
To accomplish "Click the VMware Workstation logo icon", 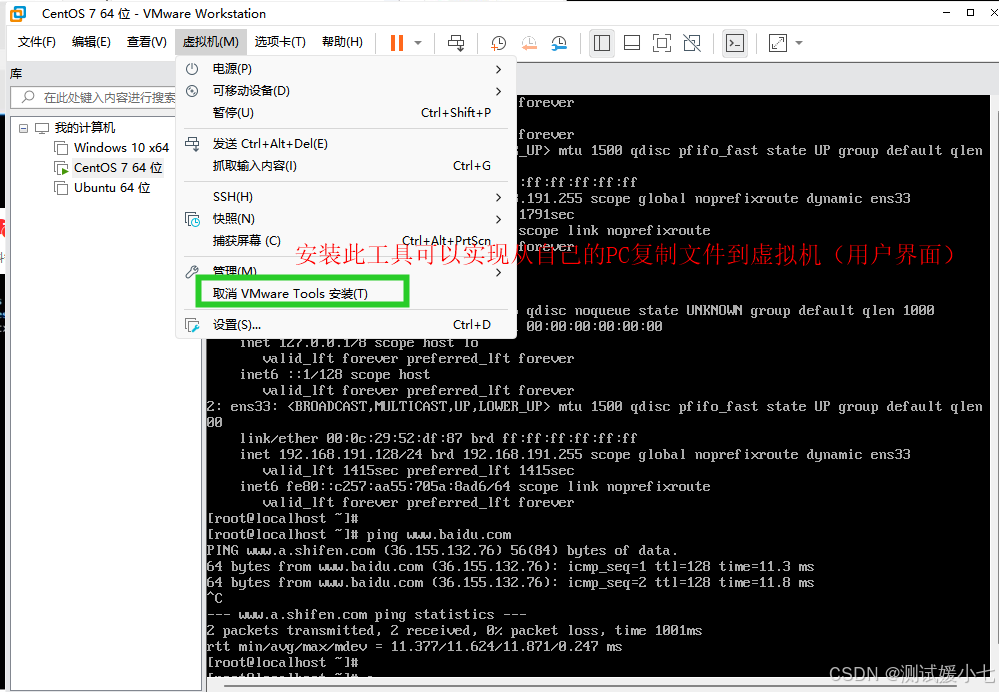I will pos(18,13).
